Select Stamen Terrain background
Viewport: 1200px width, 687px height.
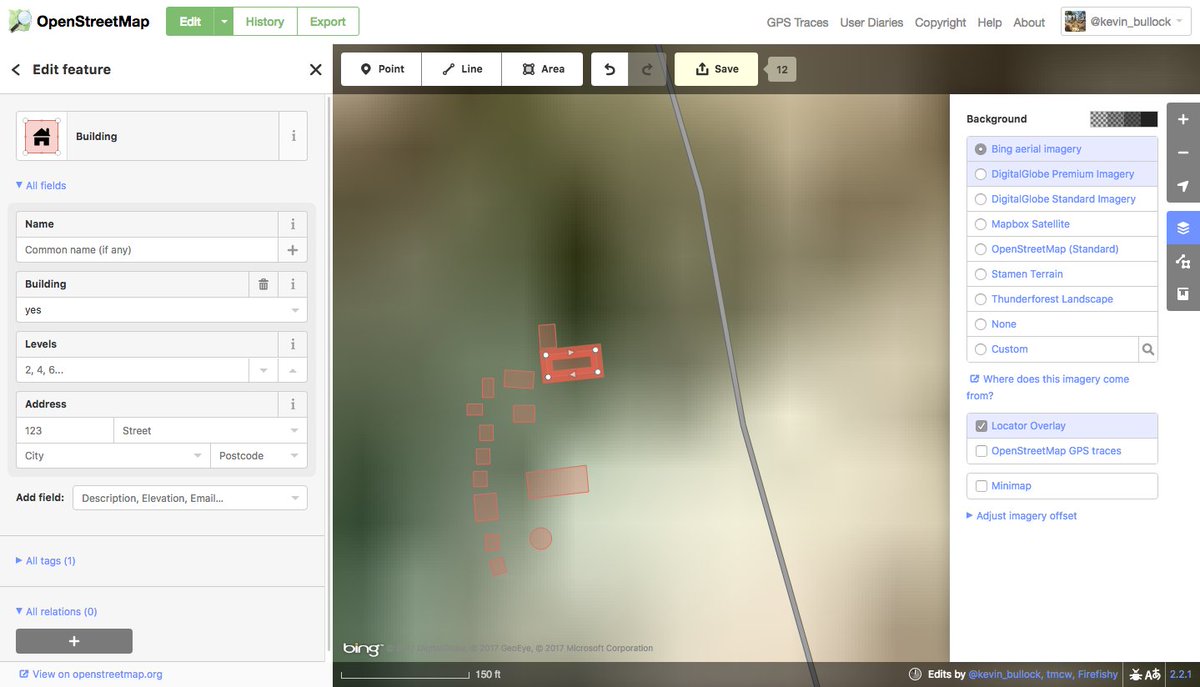(x=1062, y=274)
